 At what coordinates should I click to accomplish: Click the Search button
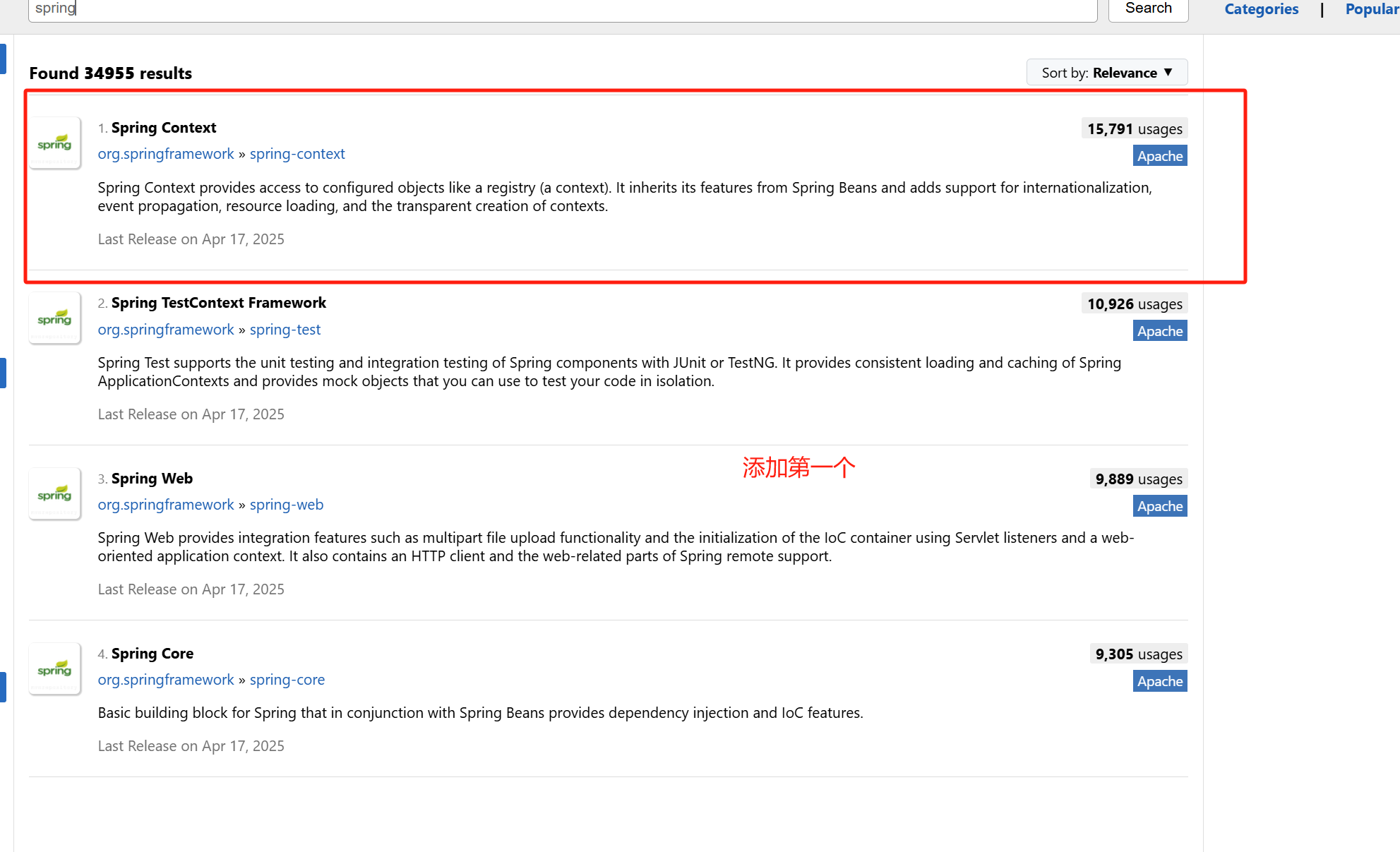click(x=1148, y=8)
